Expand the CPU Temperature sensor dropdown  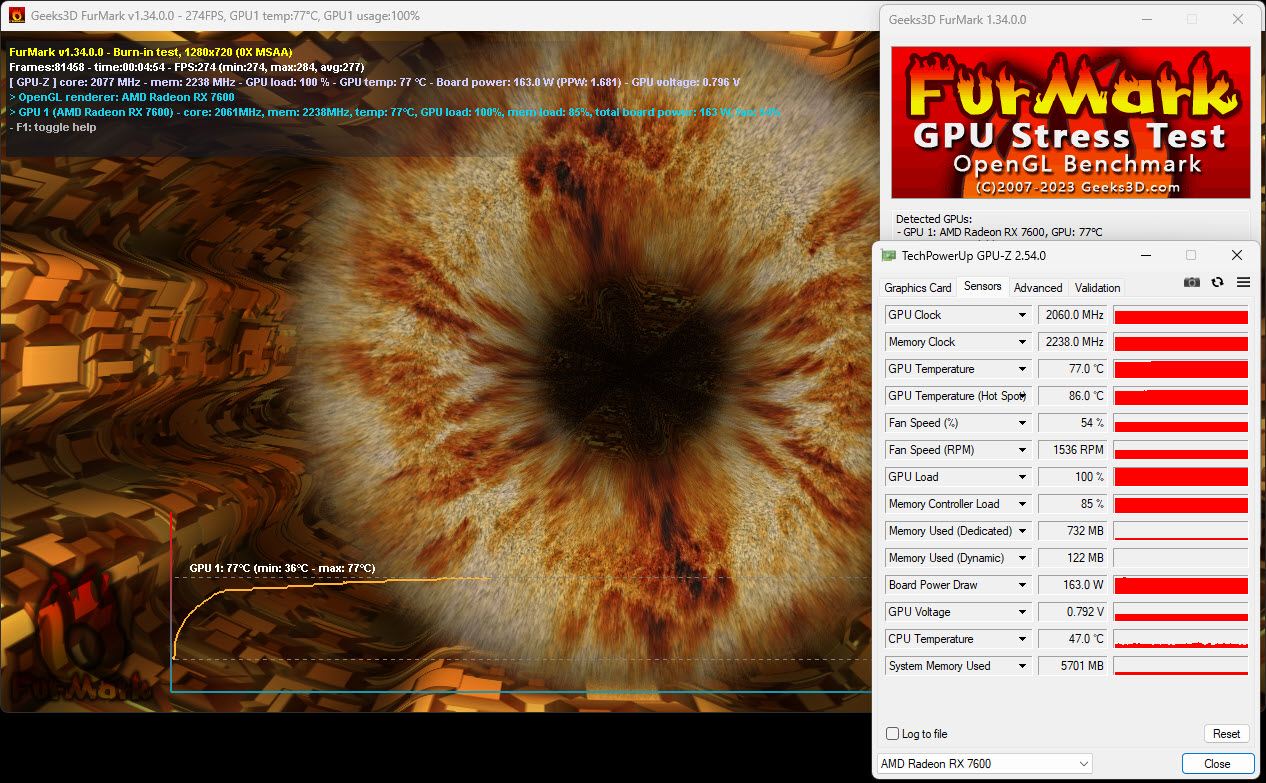(x=1022, y=639)
